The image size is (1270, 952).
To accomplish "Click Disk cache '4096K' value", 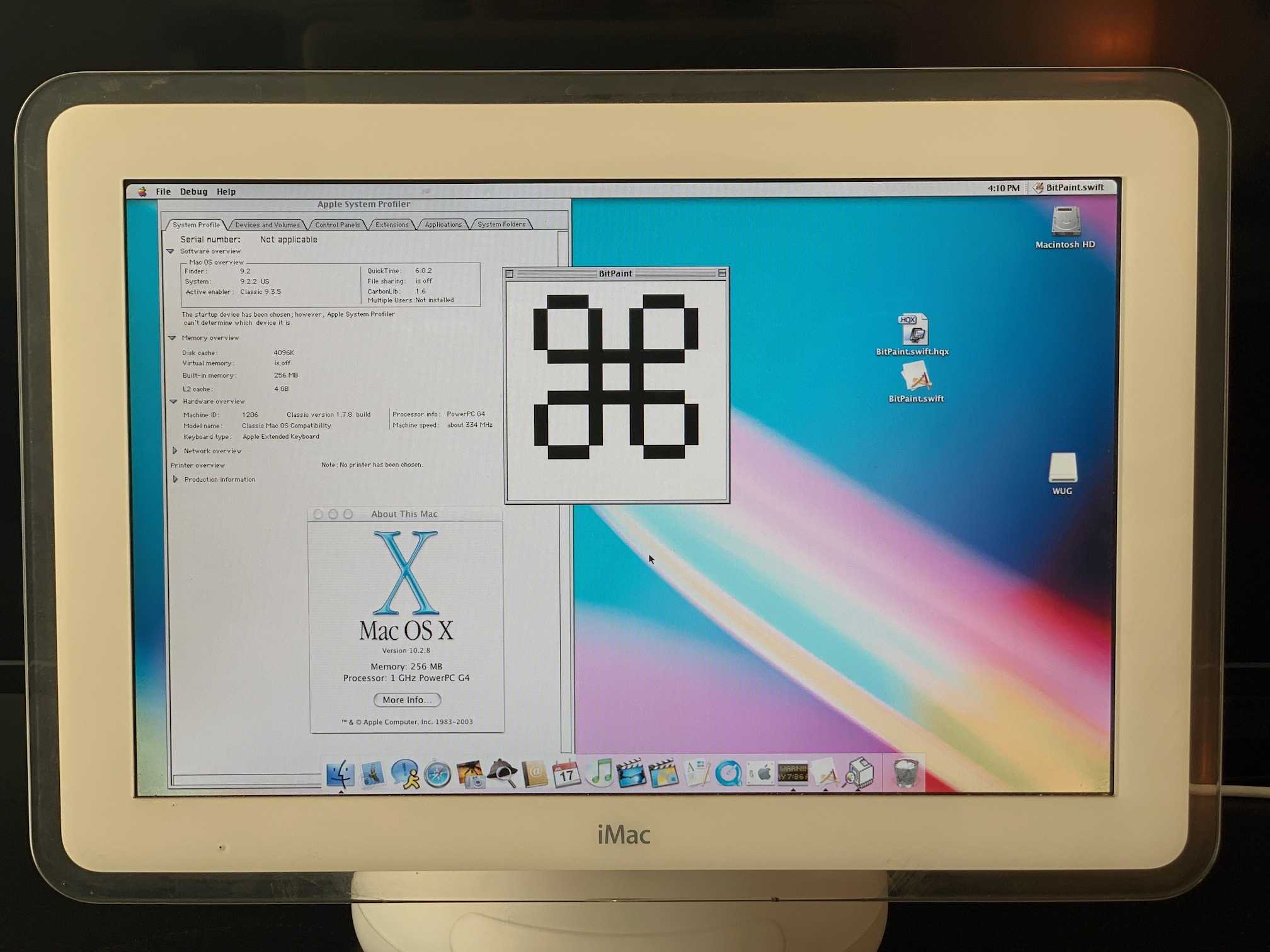I will [284, 353].
